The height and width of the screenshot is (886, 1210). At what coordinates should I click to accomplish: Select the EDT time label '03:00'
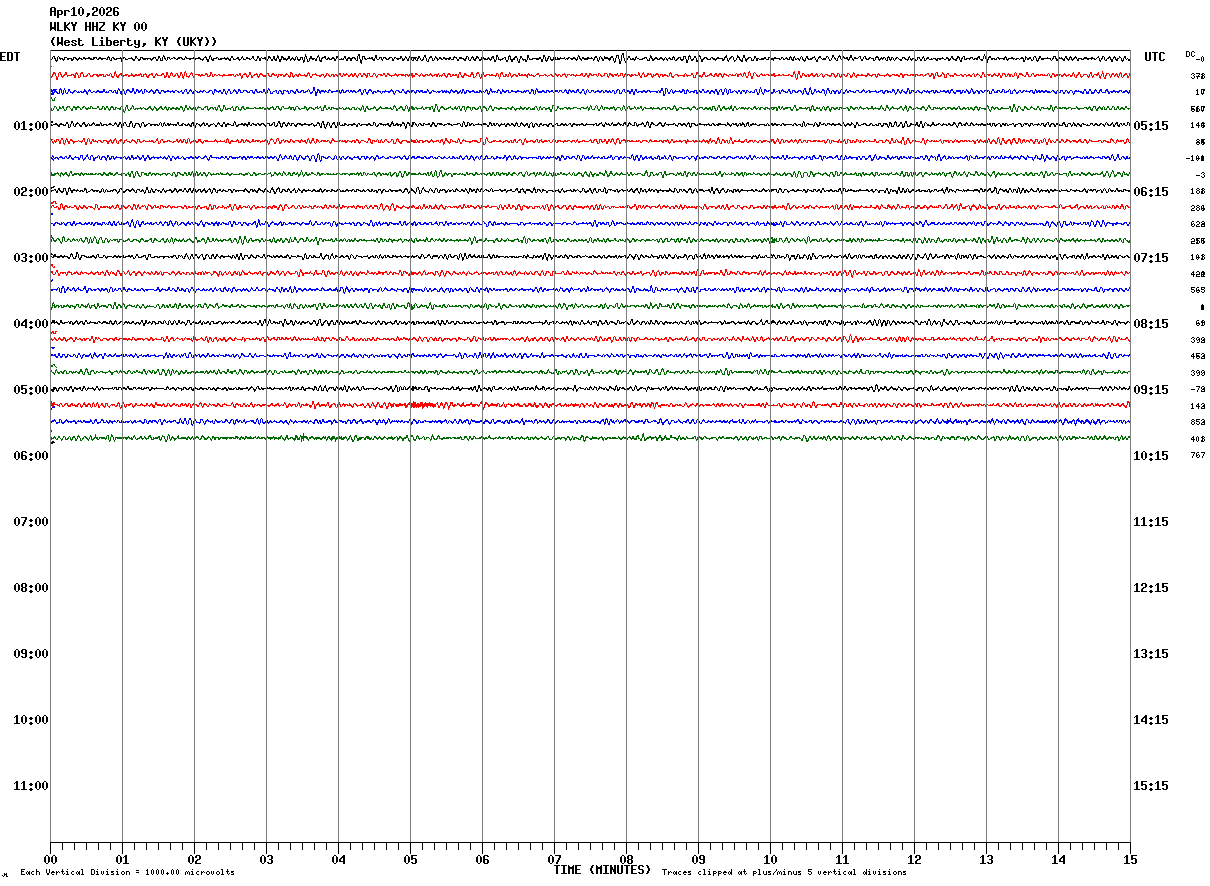(x=31, y=258)
